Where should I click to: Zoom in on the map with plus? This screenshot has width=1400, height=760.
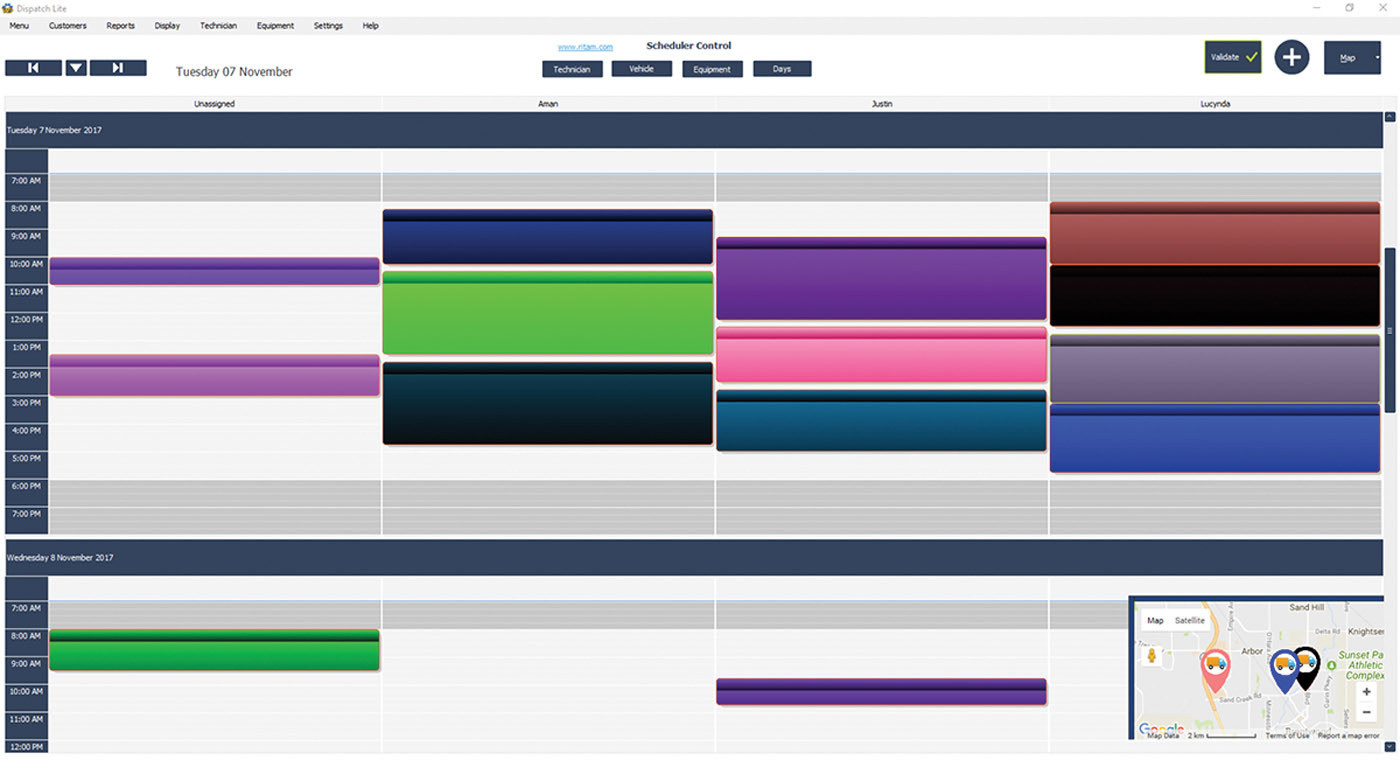click(1366, 692)
